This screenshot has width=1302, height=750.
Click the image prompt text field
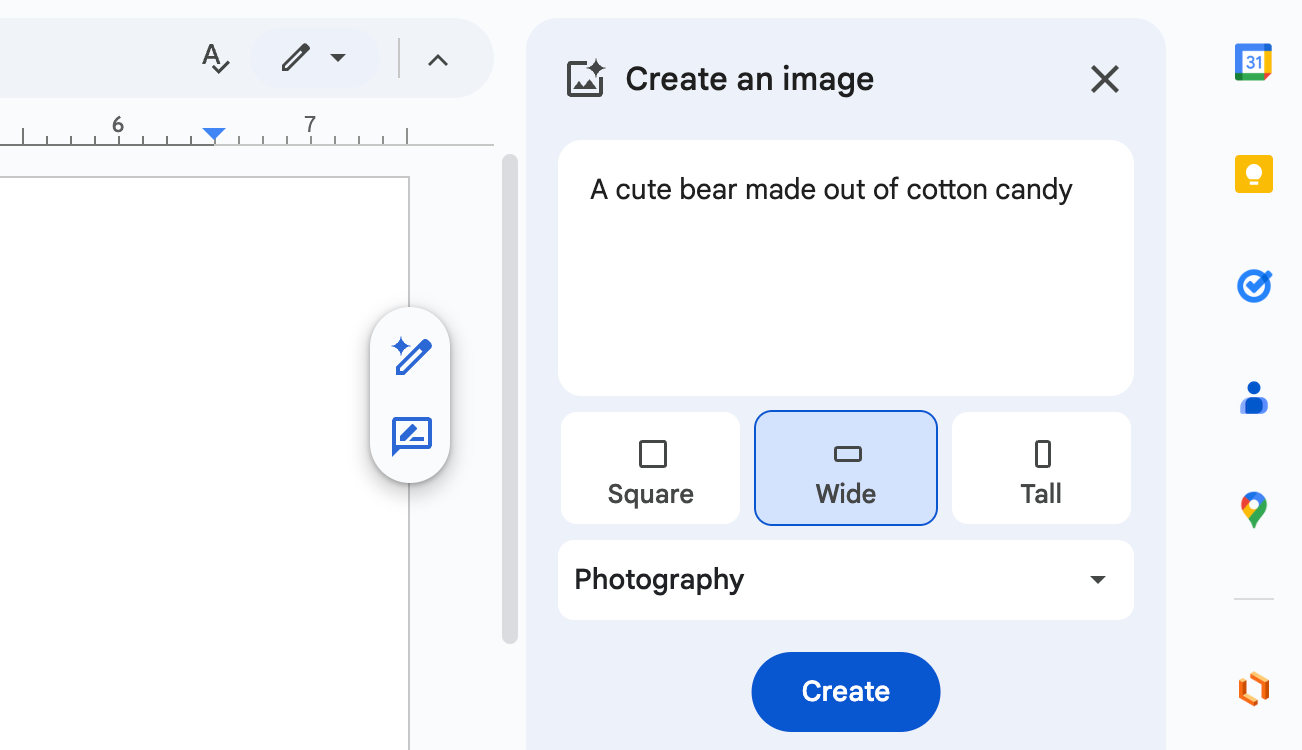(x=846, y=268)
